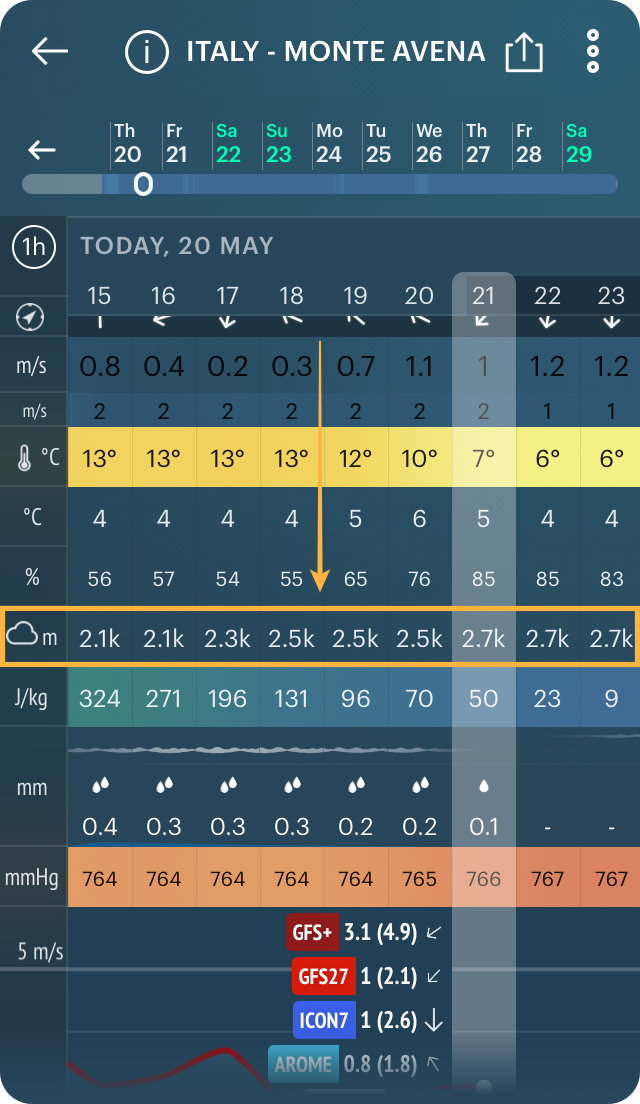The width and height of the screenshot is (640, 1104).
Task: Collapse the date strip with its left arrow
Action: point(40,149)
